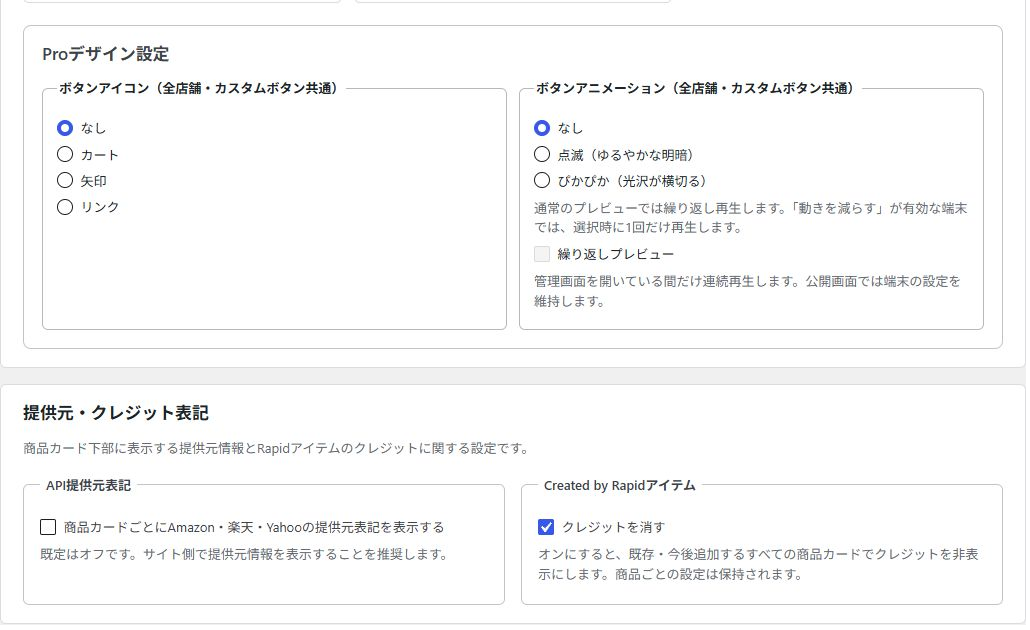Select the 矢印 button icon option
1030x630 pixels.
[64, 180]
